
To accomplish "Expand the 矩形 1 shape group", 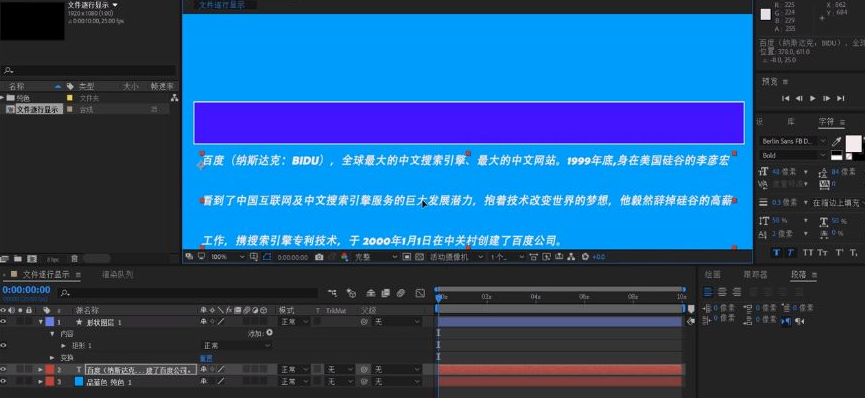I will [63, 346].
